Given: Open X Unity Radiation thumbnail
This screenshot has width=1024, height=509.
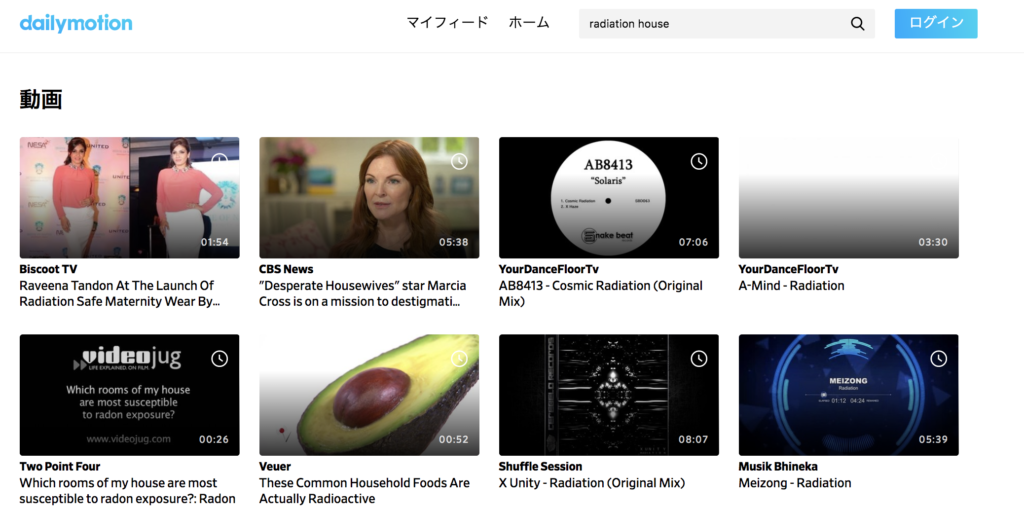Looking at the screenshot, I should point(609,395).
